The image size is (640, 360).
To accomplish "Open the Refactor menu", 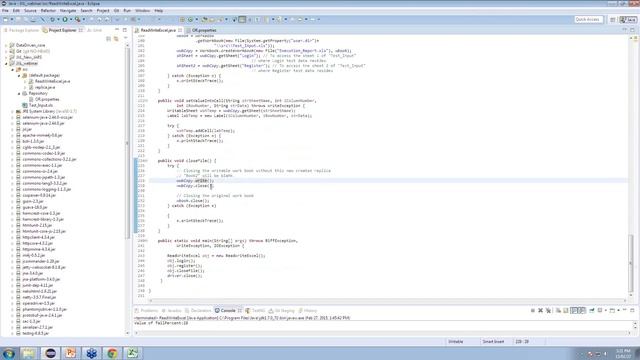I will (x=48, y=11).
